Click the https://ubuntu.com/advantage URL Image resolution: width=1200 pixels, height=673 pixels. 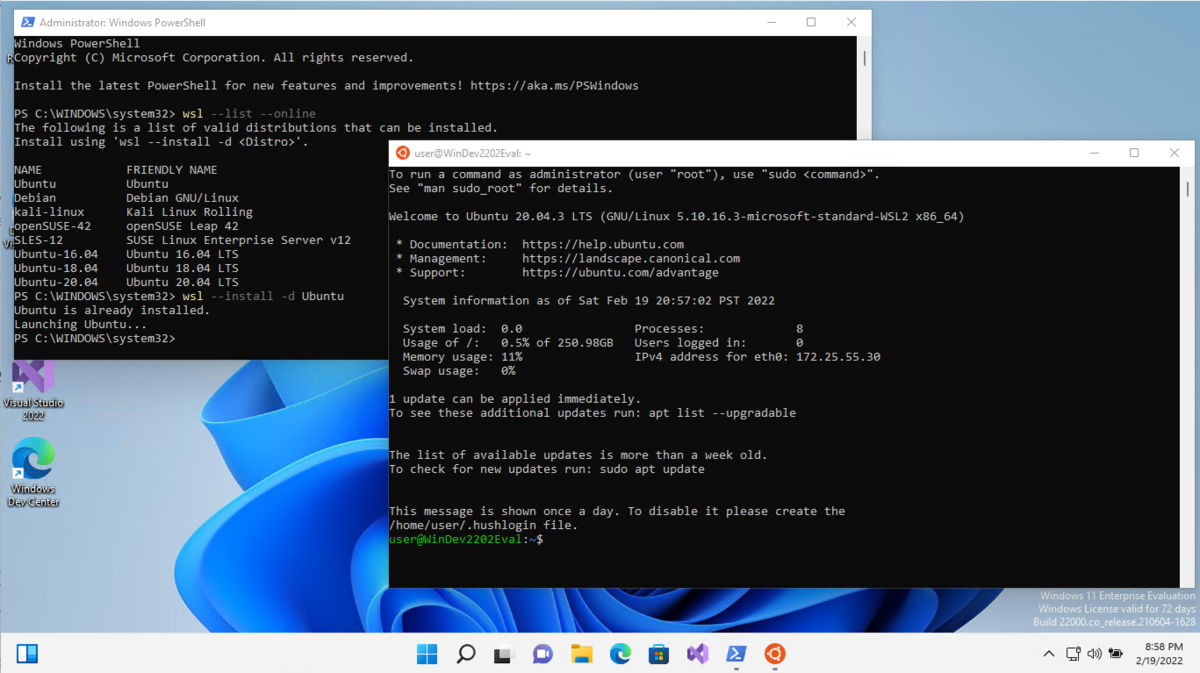coord(620,273)
